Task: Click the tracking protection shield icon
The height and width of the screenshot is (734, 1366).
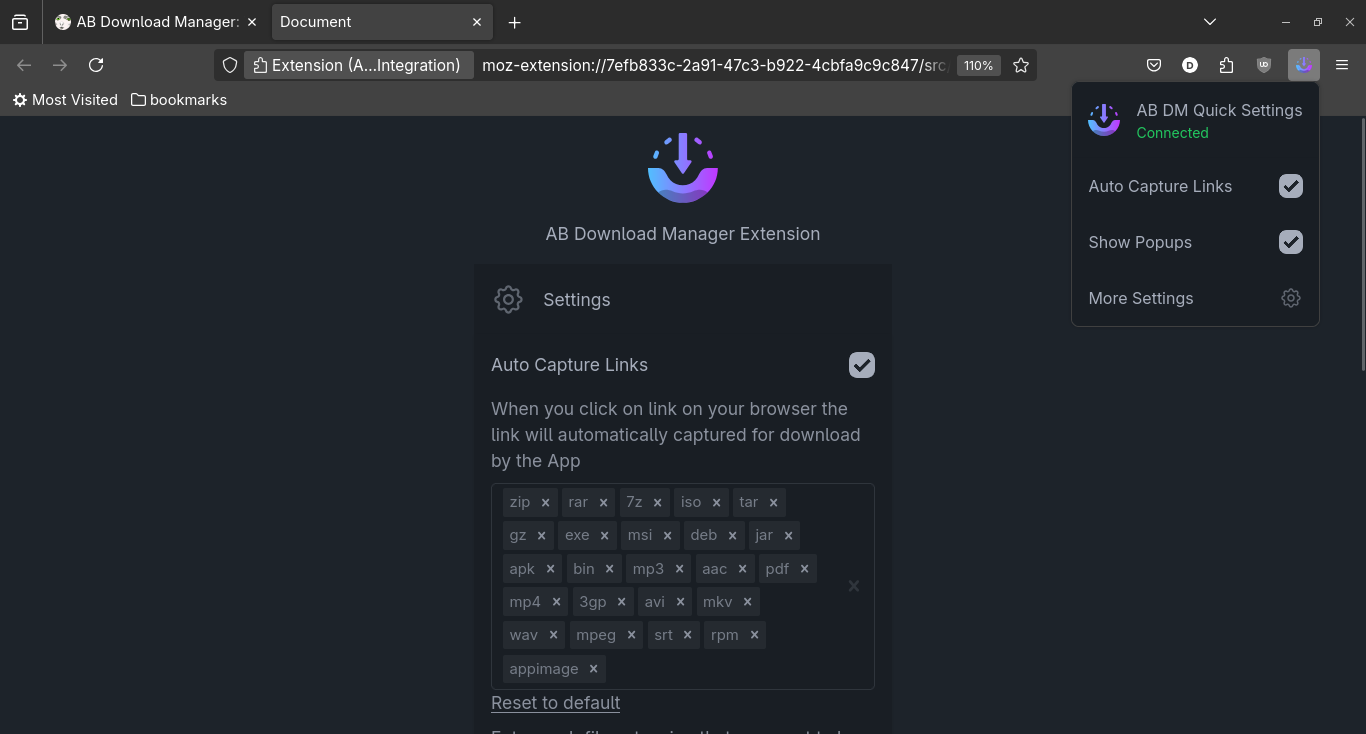Action: pyautogui.click(x=230, y=65)
